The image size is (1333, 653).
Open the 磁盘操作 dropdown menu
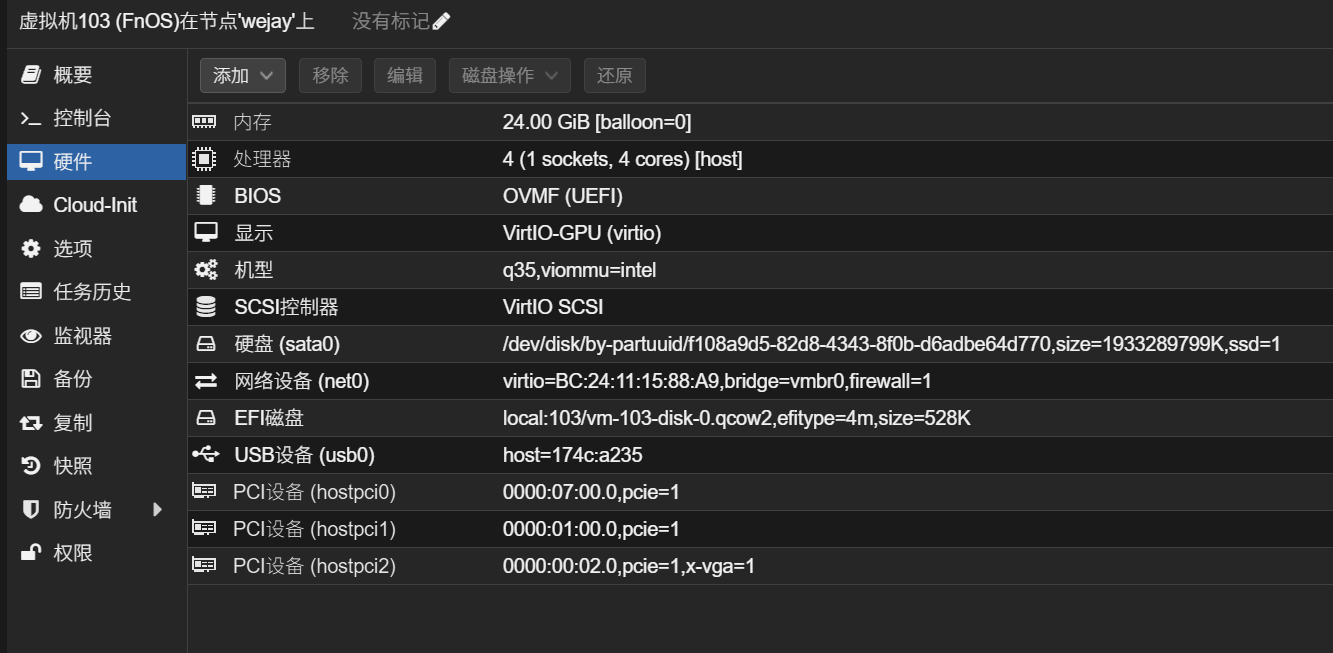click(510, 76)
